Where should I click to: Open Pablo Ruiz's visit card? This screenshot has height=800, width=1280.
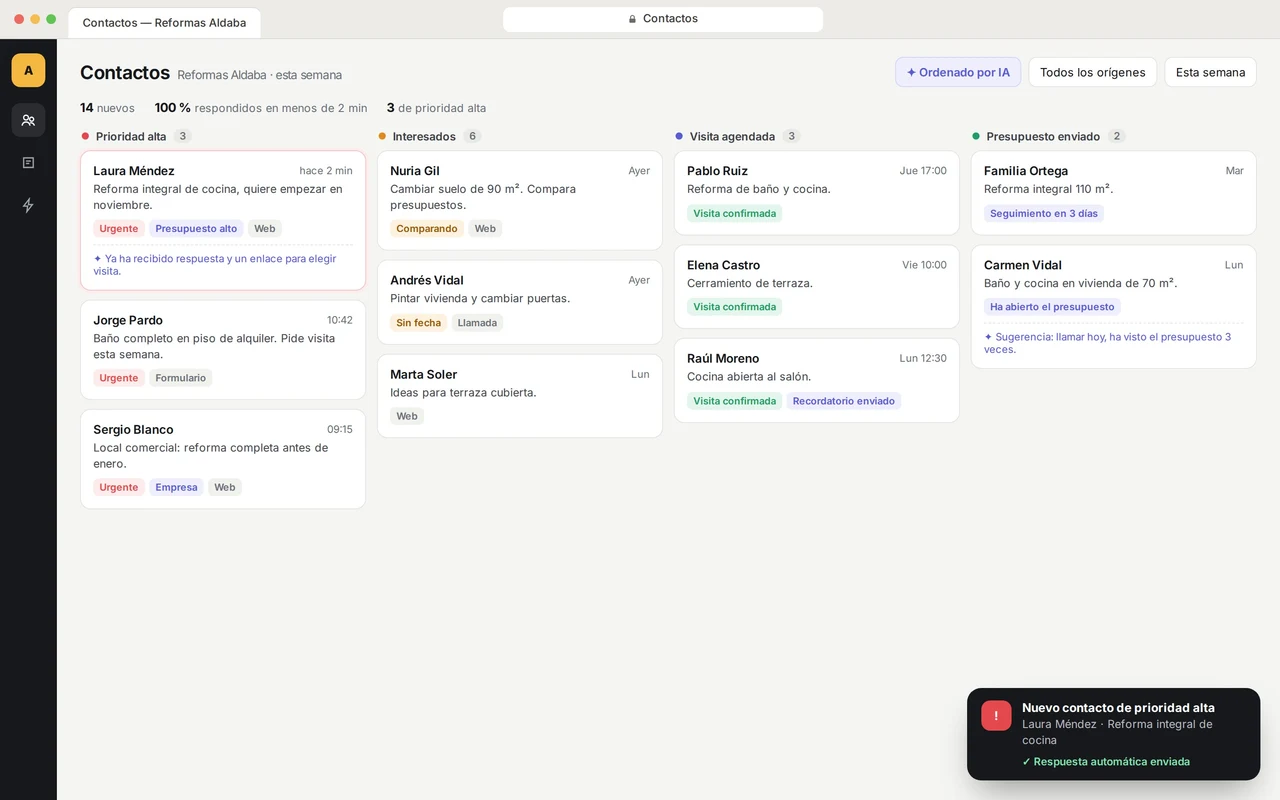point(817,192)
